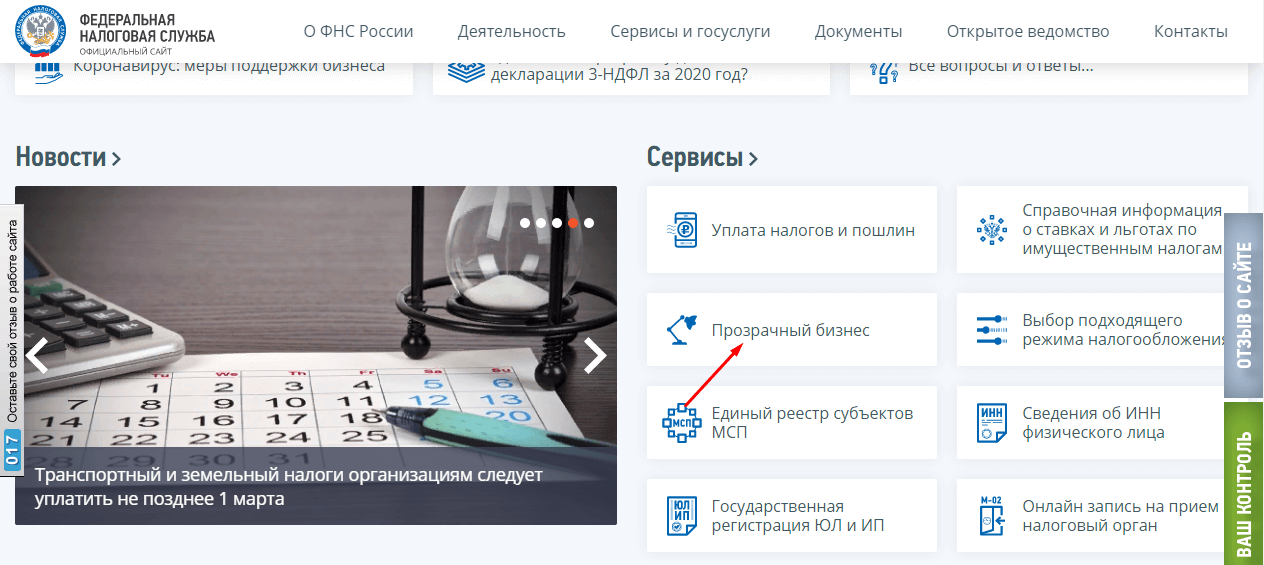1264x565 pixels.
Task: Open the 'Контакты' menu item
Action: pyautogui.click(x=1190, y=31)
